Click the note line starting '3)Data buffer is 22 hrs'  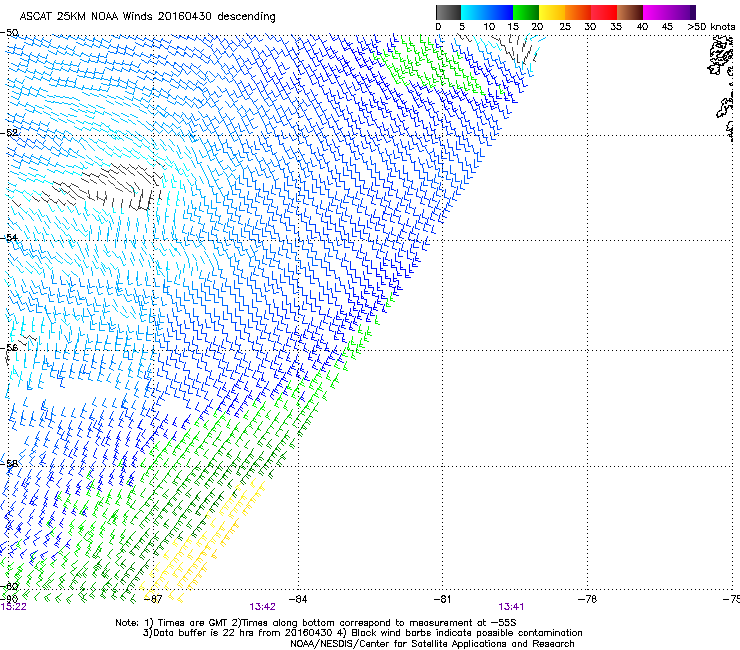tap(362, 633)
